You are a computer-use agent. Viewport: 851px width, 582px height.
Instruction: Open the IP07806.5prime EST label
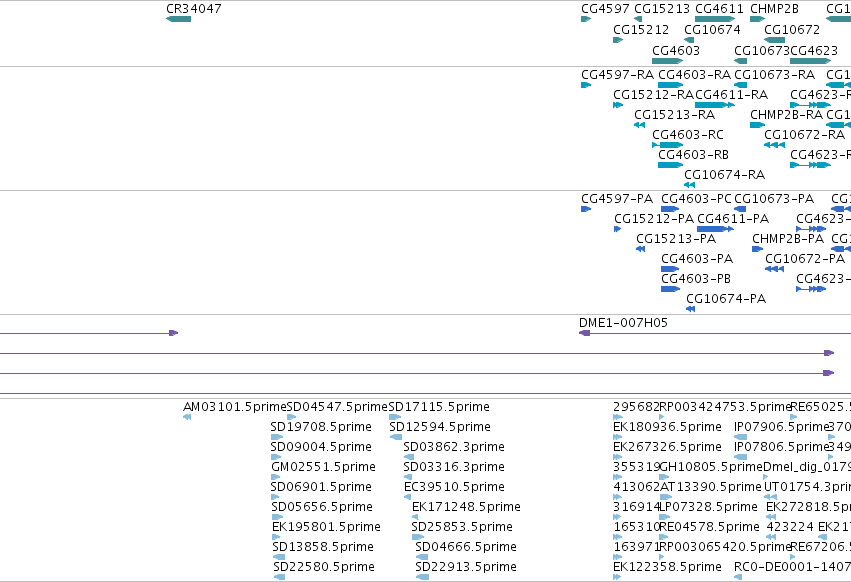pos(782,447)
